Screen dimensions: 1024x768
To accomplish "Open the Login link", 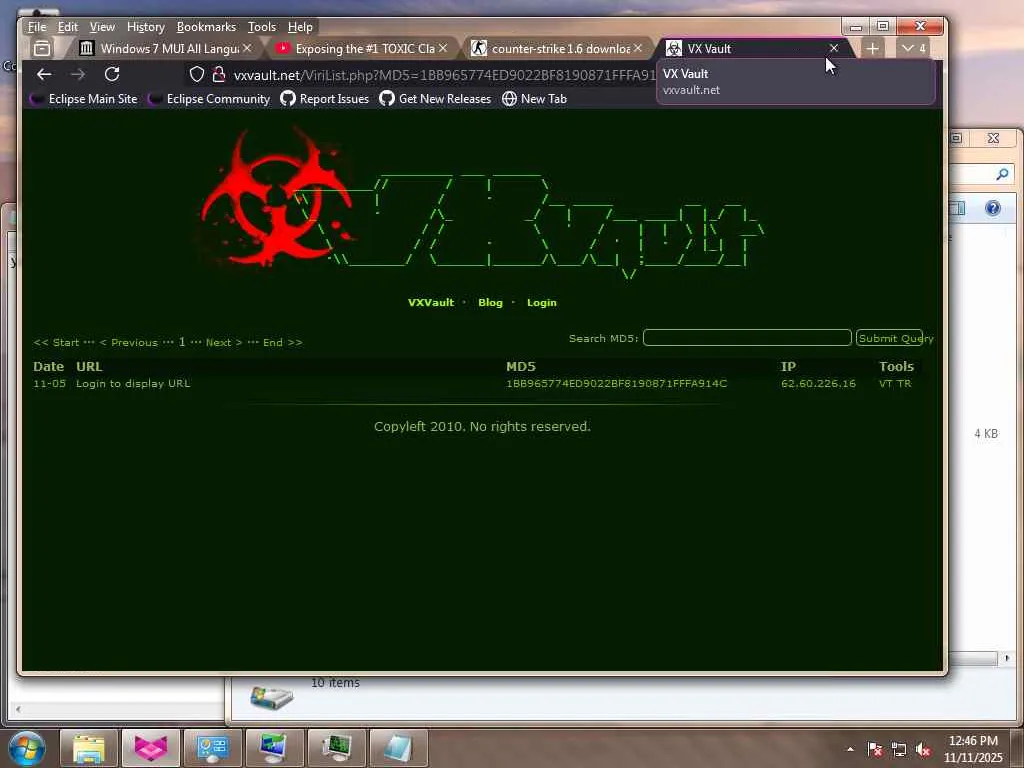I will pyautogui.click(x=541, y=302).
